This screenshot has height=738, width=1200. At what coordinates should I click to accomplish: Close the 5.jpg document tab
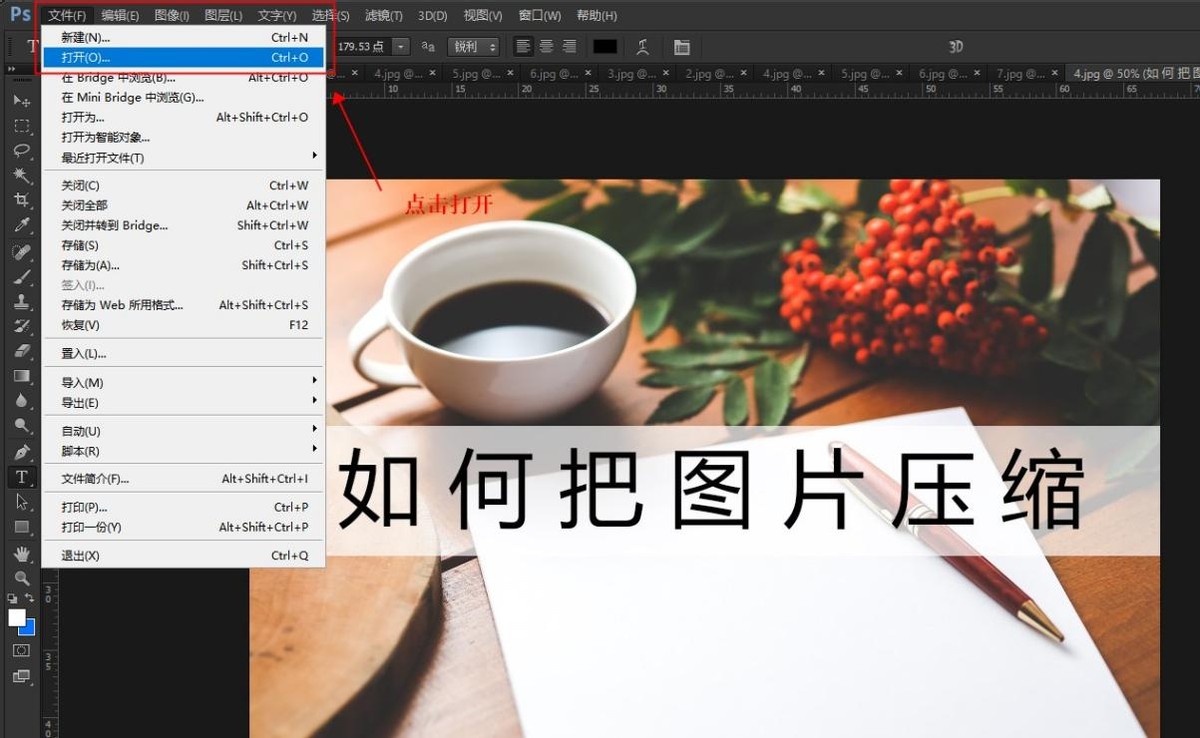508,72
